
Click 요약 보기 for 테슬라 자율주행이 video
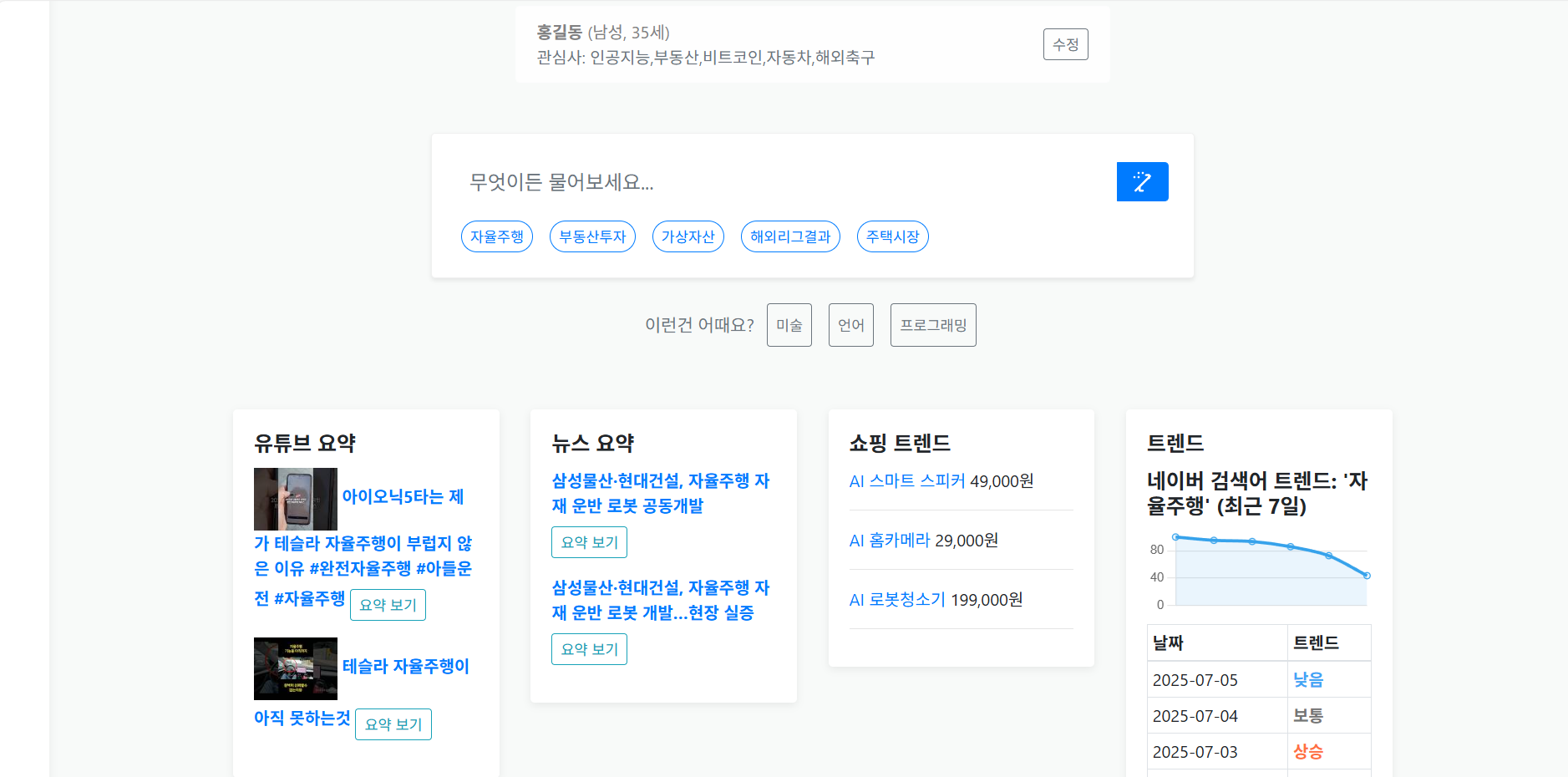click(x=393, y=724)
